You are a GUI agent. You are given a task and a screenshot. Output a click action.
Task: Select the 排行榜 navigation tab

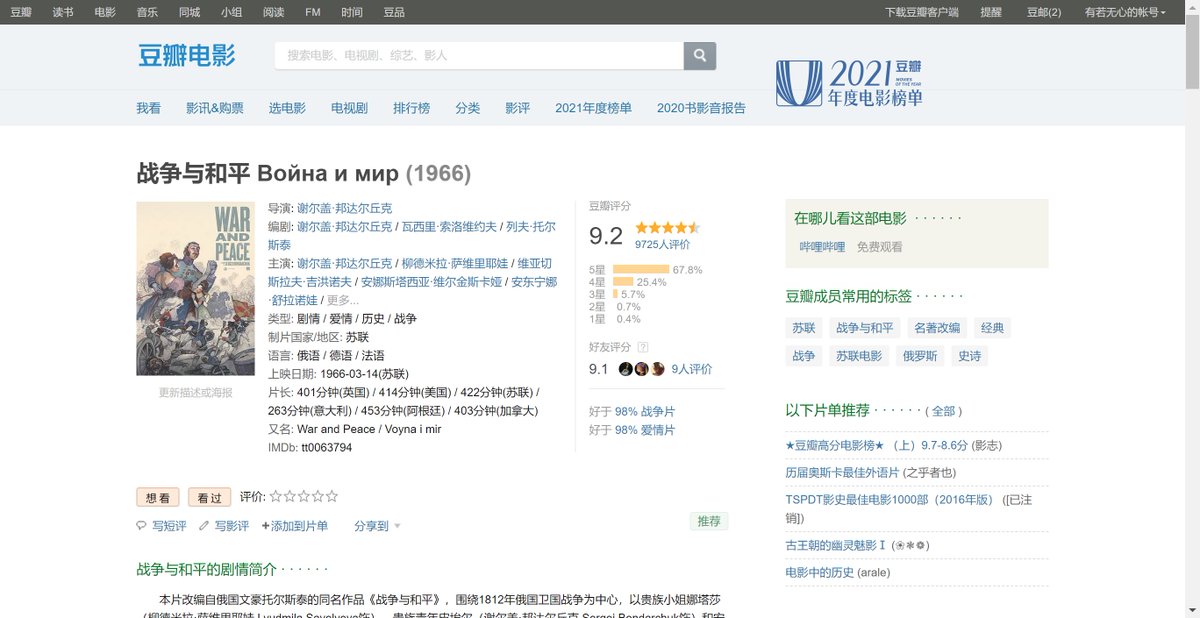pos(411,108)
